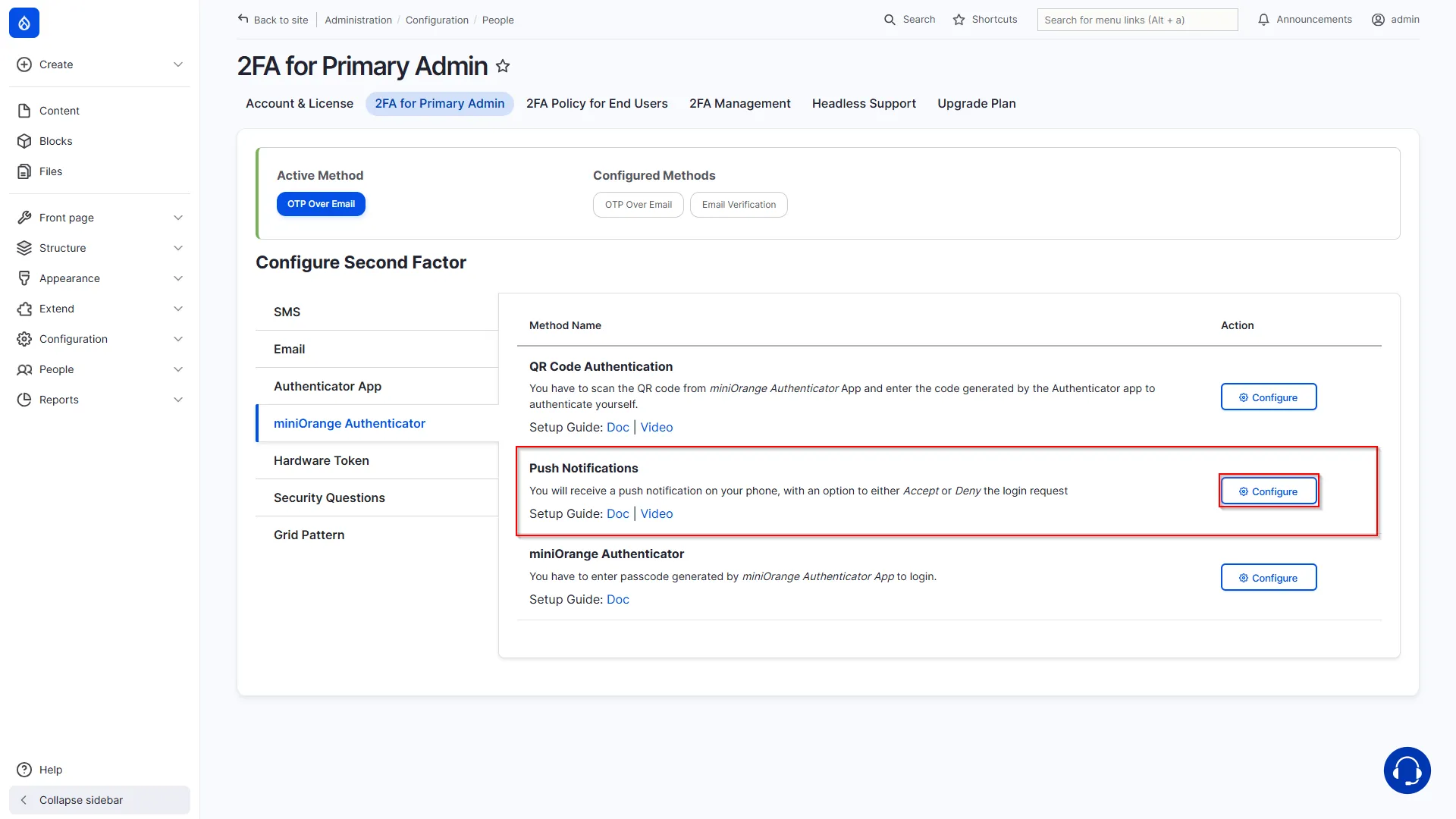The image size is (1456, 819).
Task: Click the Email Verification configured chip
Action: (x=739, y=205)
